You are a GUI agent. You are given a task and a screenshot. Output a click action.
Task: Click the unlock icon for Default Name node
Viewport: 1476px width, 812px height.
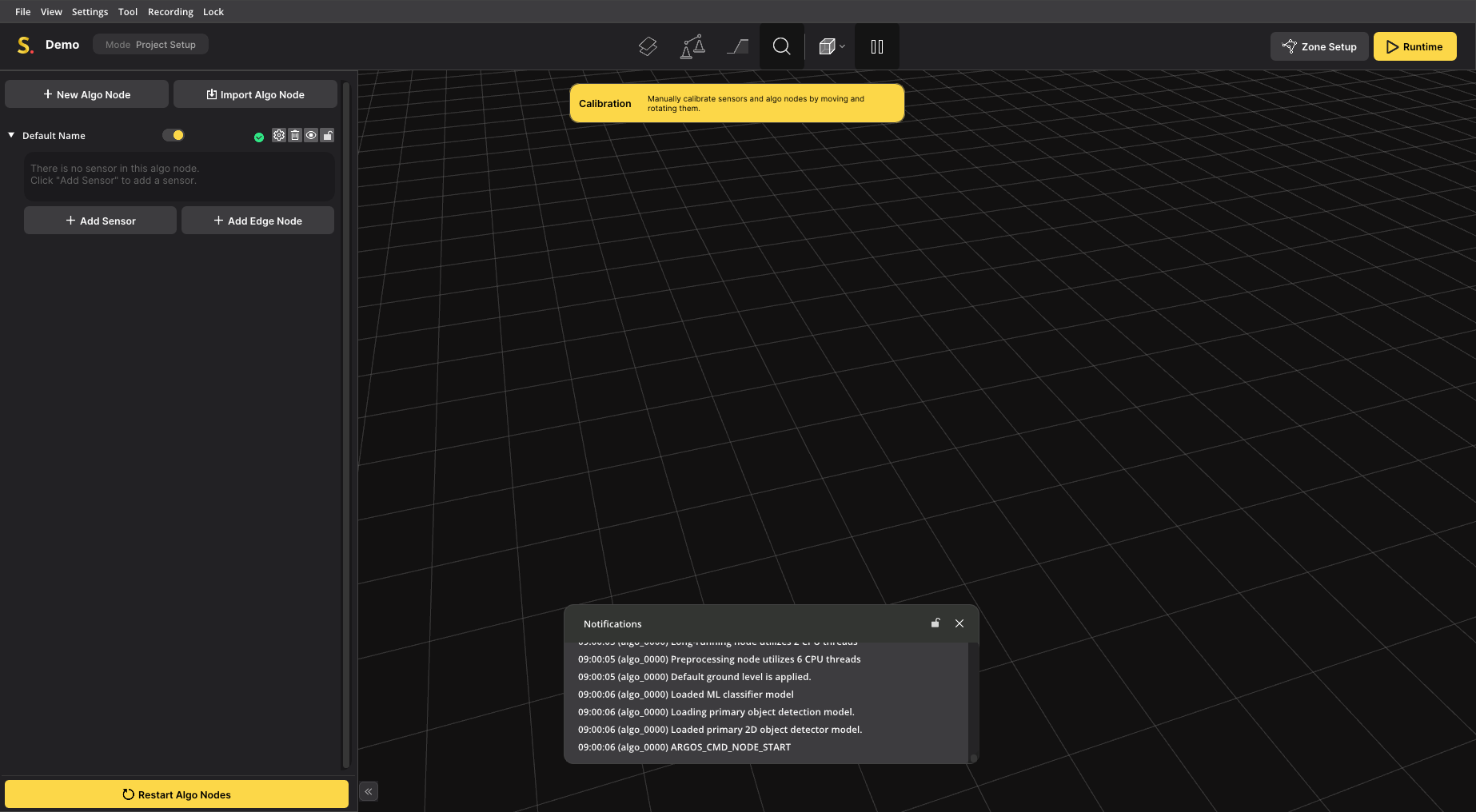pos(327,135)
